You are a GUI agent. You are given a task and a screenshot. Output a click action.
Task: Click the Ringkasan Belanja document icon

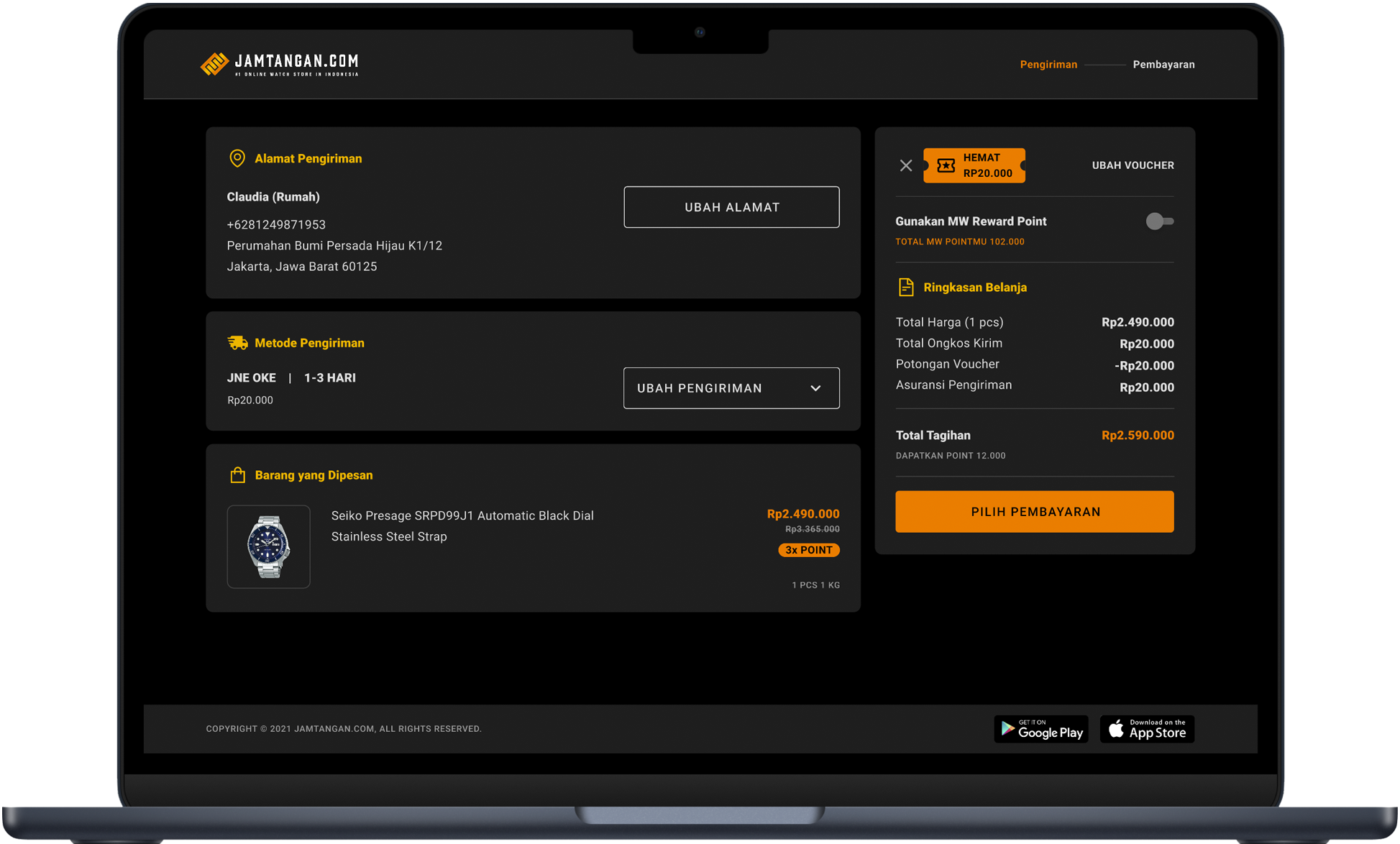click(906, 288)
